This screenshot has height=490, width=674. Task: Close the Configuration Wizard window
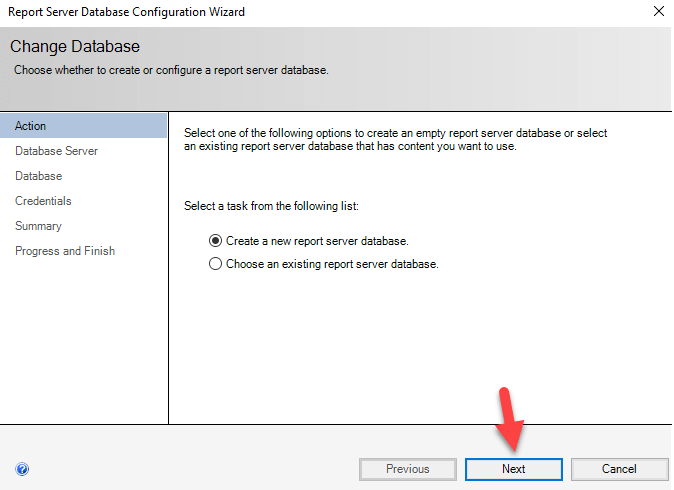click(658, 12)
